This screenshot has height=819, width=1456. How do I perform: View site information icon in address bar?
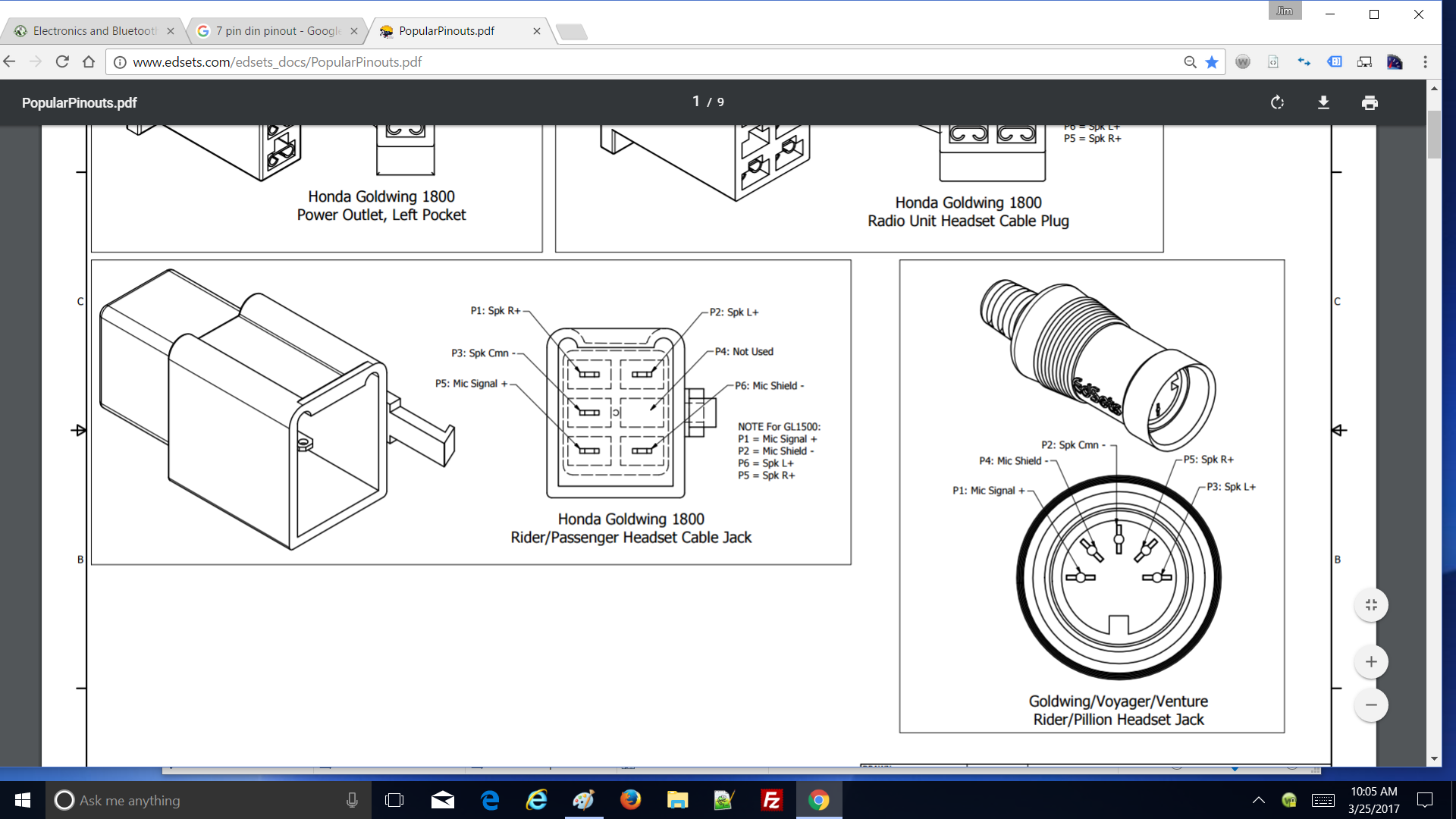click(120, 62)
